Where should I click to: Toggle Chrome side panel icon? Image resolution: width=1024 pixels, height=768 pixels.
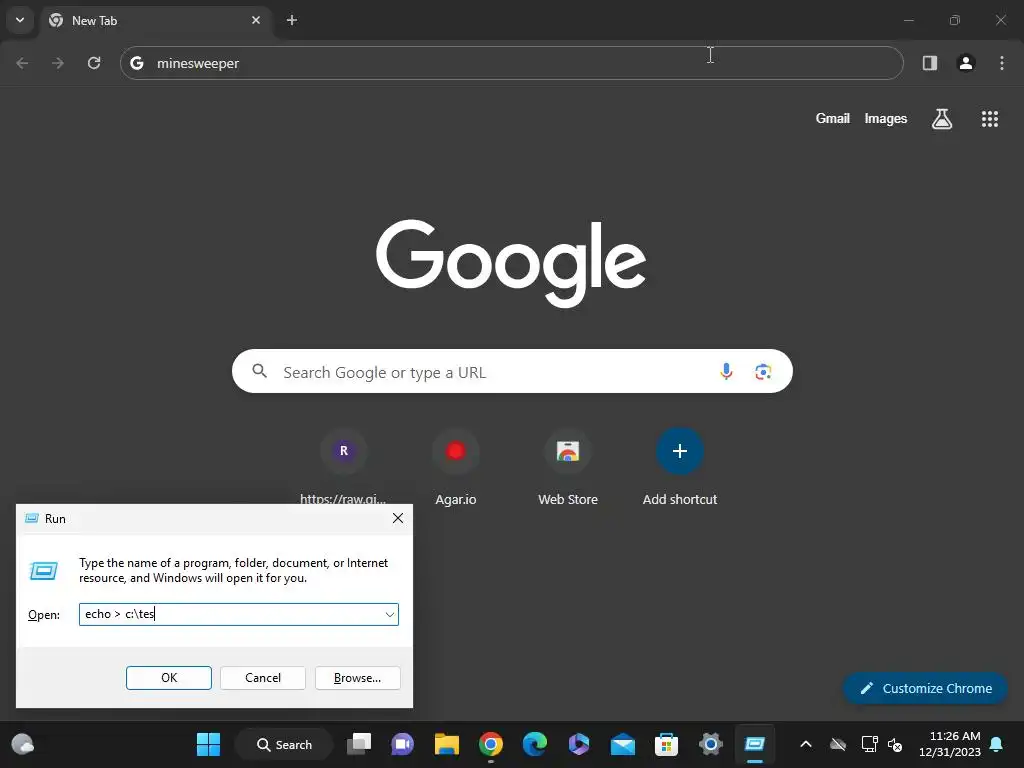[x=929, y=63]
